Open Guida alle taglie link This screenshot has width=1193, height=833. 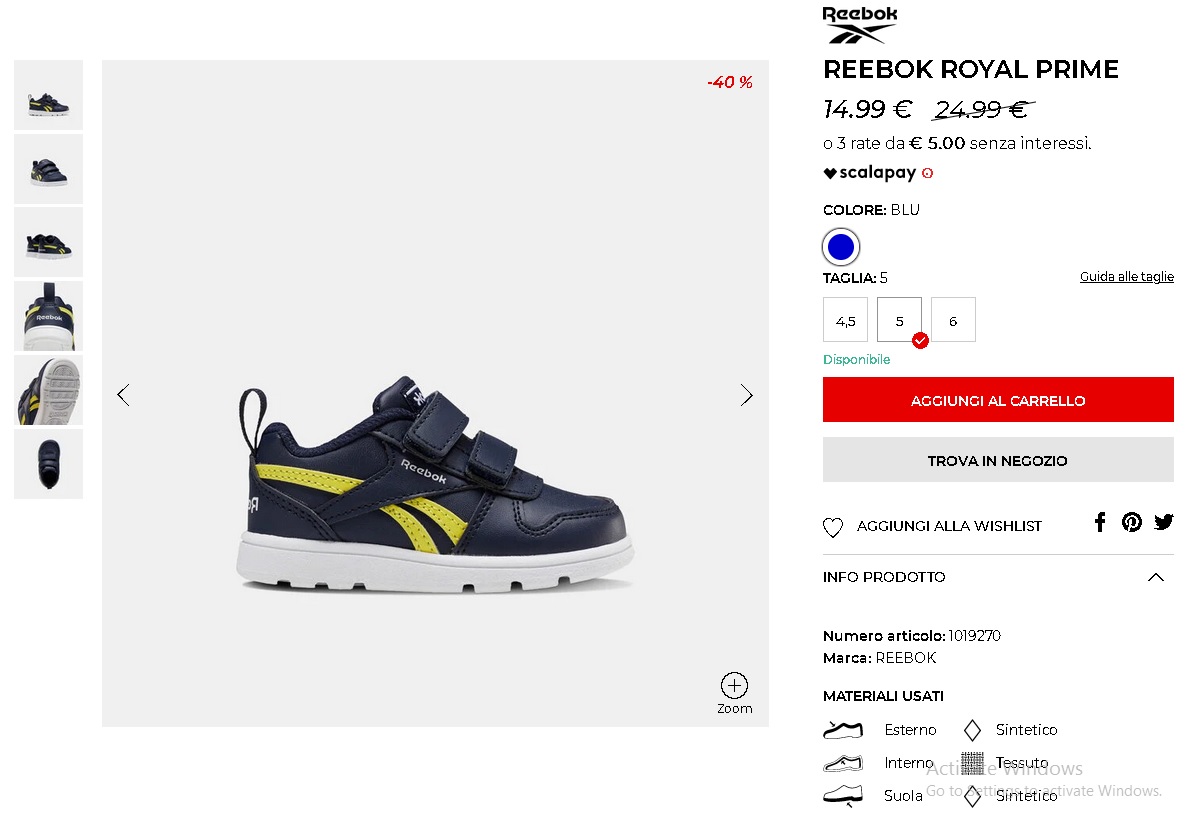[1126, 277]
